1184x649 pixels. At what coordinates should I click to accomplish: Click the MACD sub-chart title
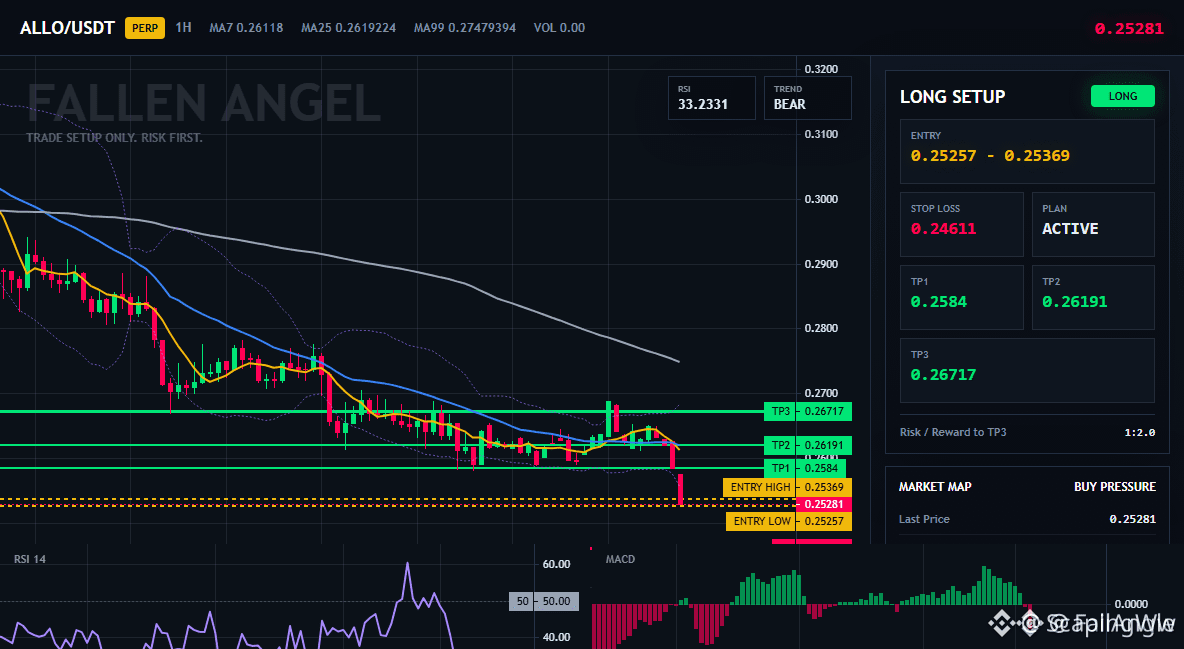click(620, 559)
